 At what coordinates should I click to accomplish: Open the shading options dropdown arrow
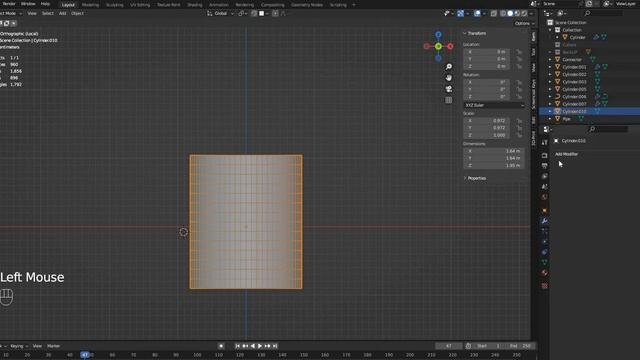point(531,13)
